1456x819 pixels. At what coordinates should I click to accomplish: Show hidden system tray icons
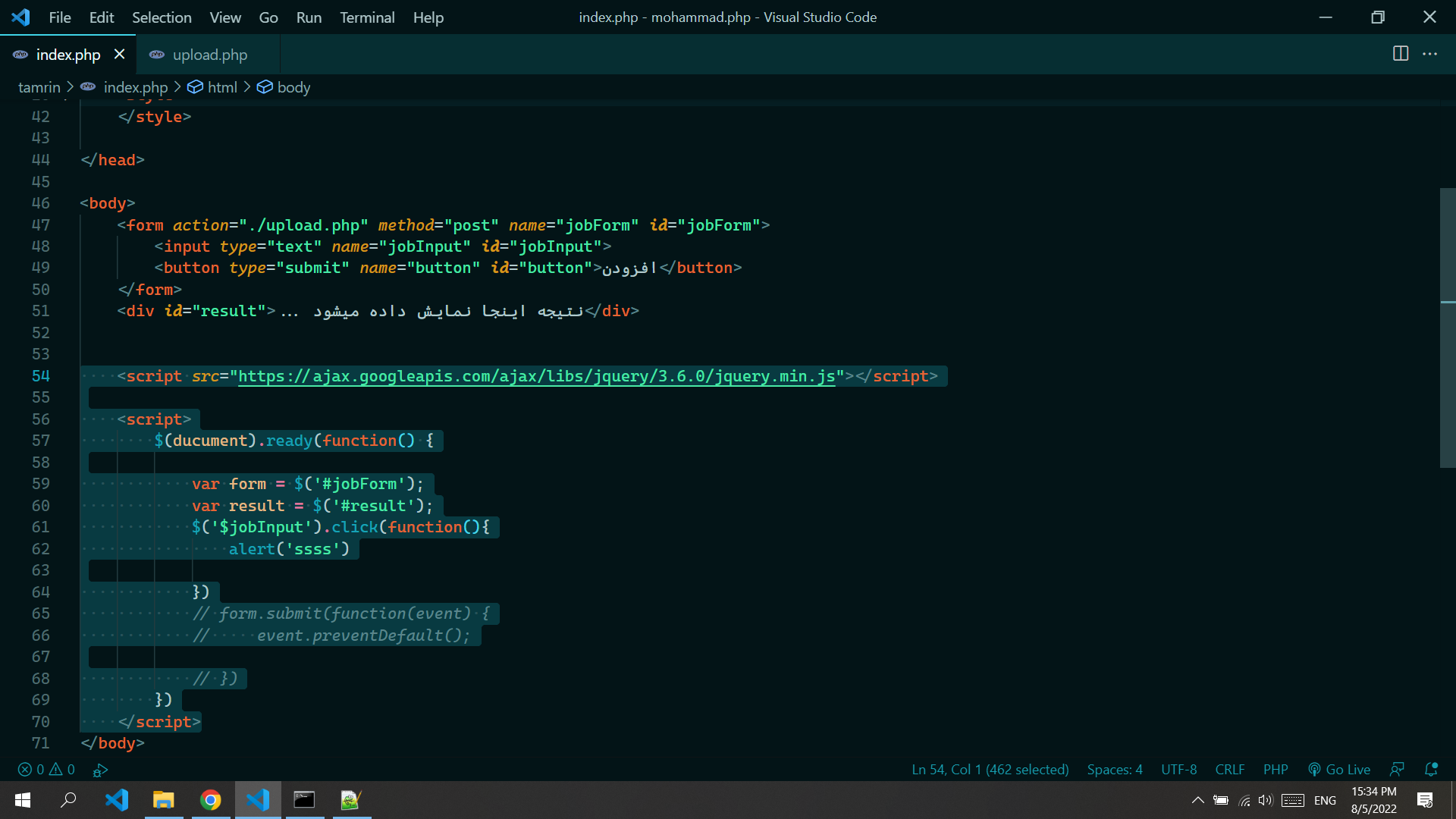pos(1198,800)
